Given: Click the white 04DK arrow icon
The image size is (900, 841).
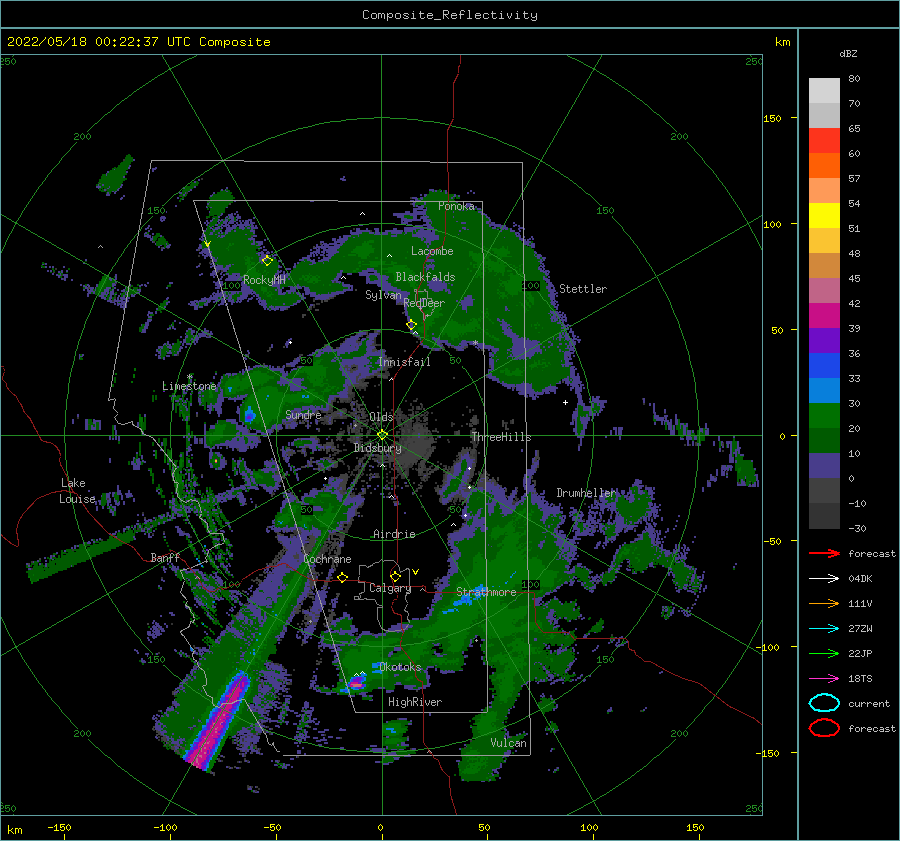Looking at the screenshot, I should click(824, 579).
